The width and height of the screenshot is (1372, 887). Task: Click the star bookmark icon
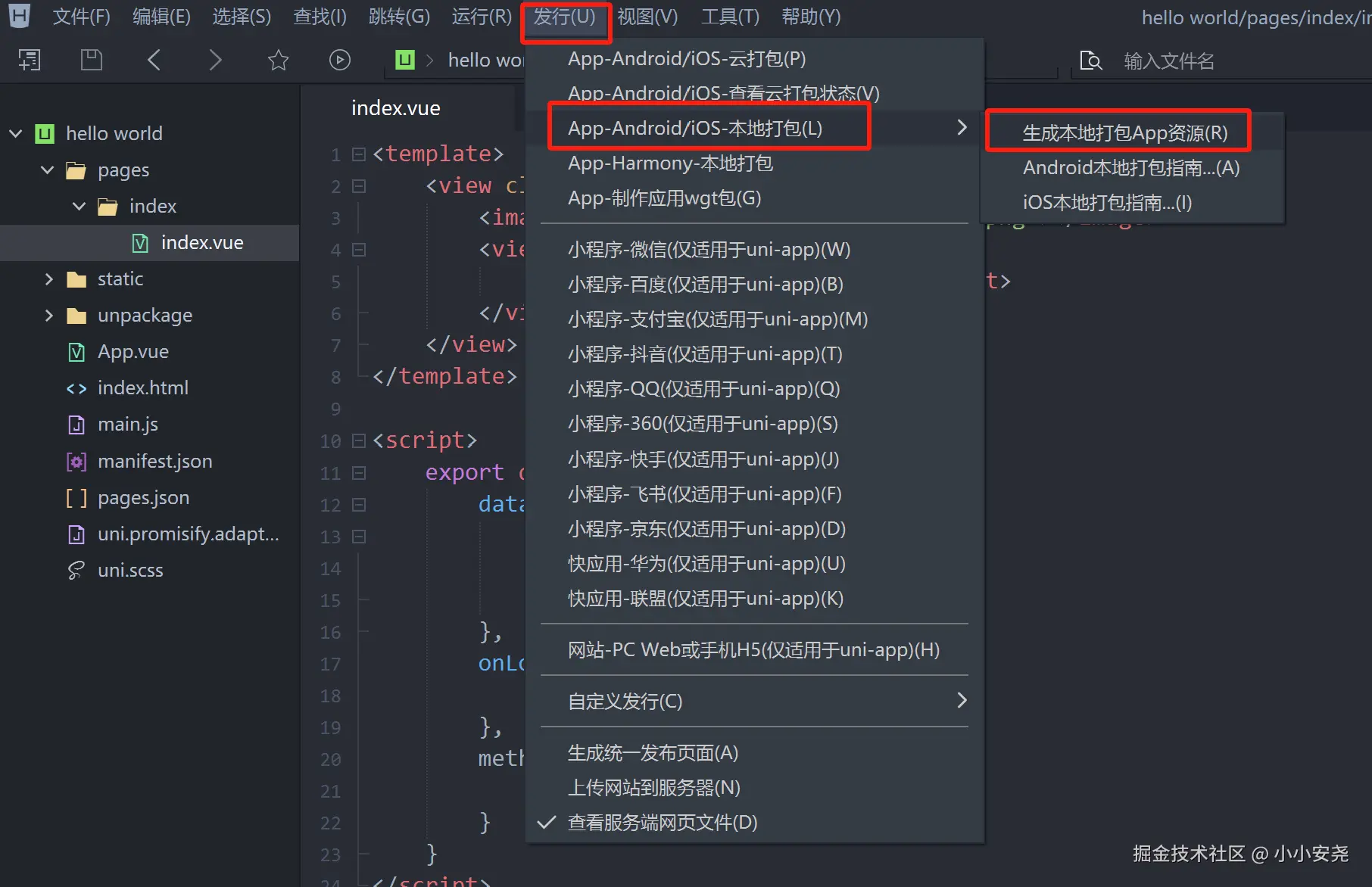pyautogui.click(x=278, y=60)
